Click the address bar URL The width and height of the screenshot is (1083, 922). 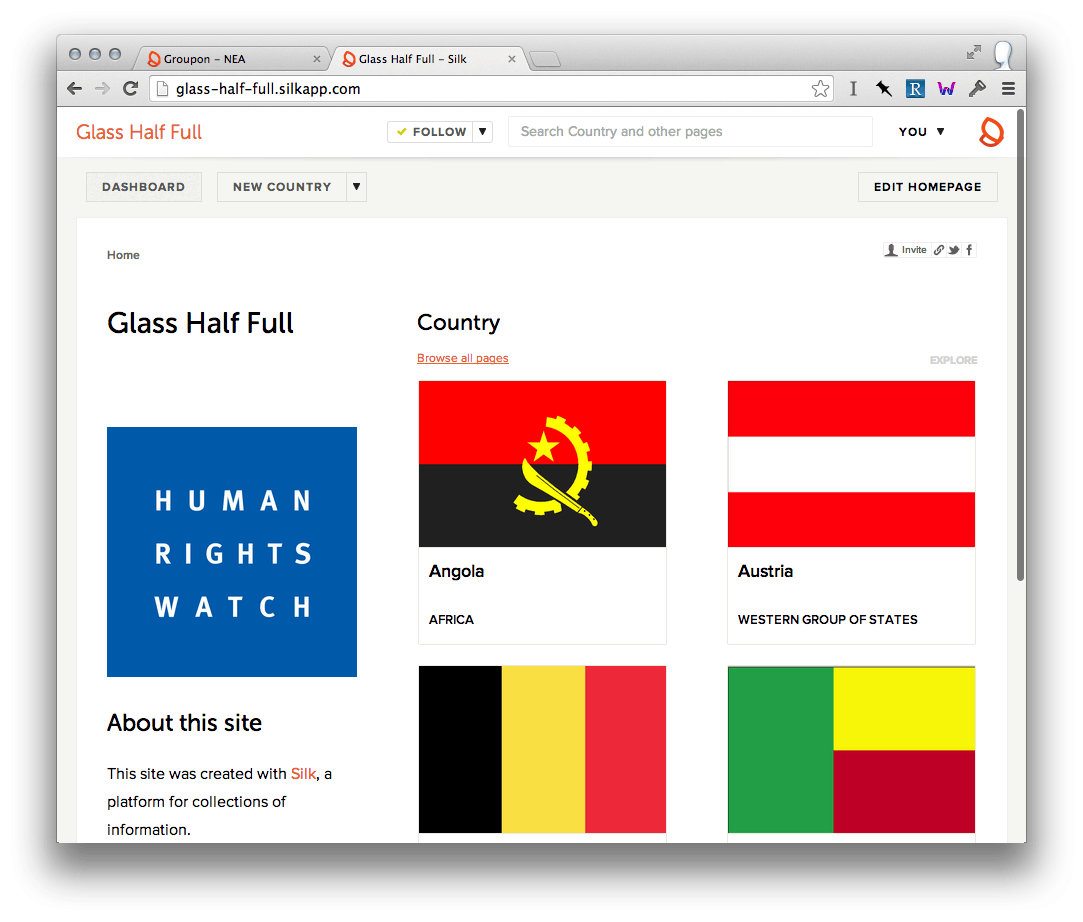pyautogui.click(x=268, y=88)
